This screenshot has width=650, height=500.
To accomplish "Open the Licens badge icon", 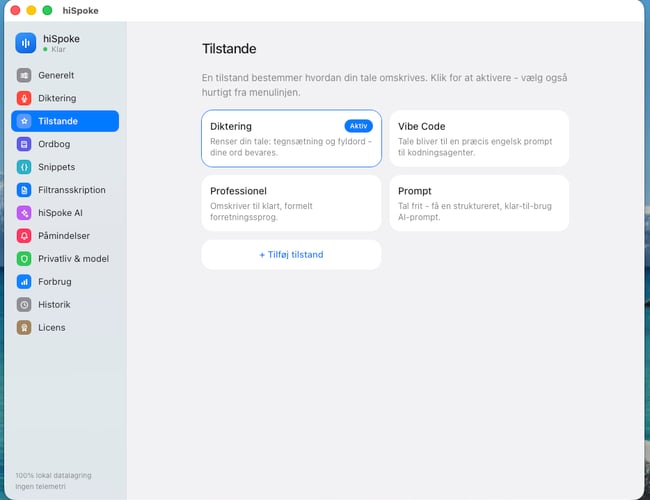I will click(x=24, y=328).
